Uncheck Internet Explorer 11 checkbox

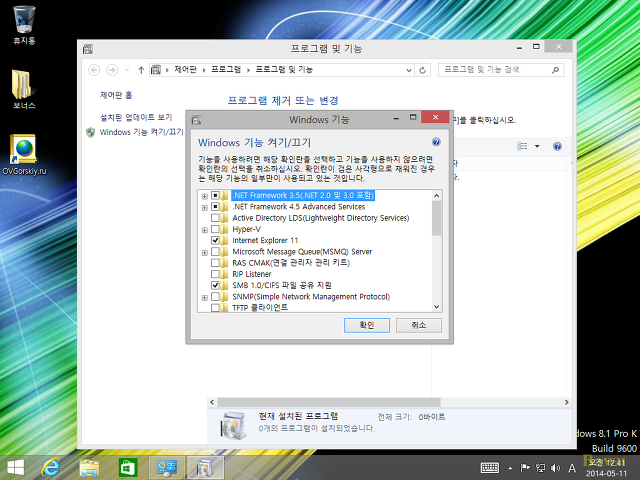215,240
